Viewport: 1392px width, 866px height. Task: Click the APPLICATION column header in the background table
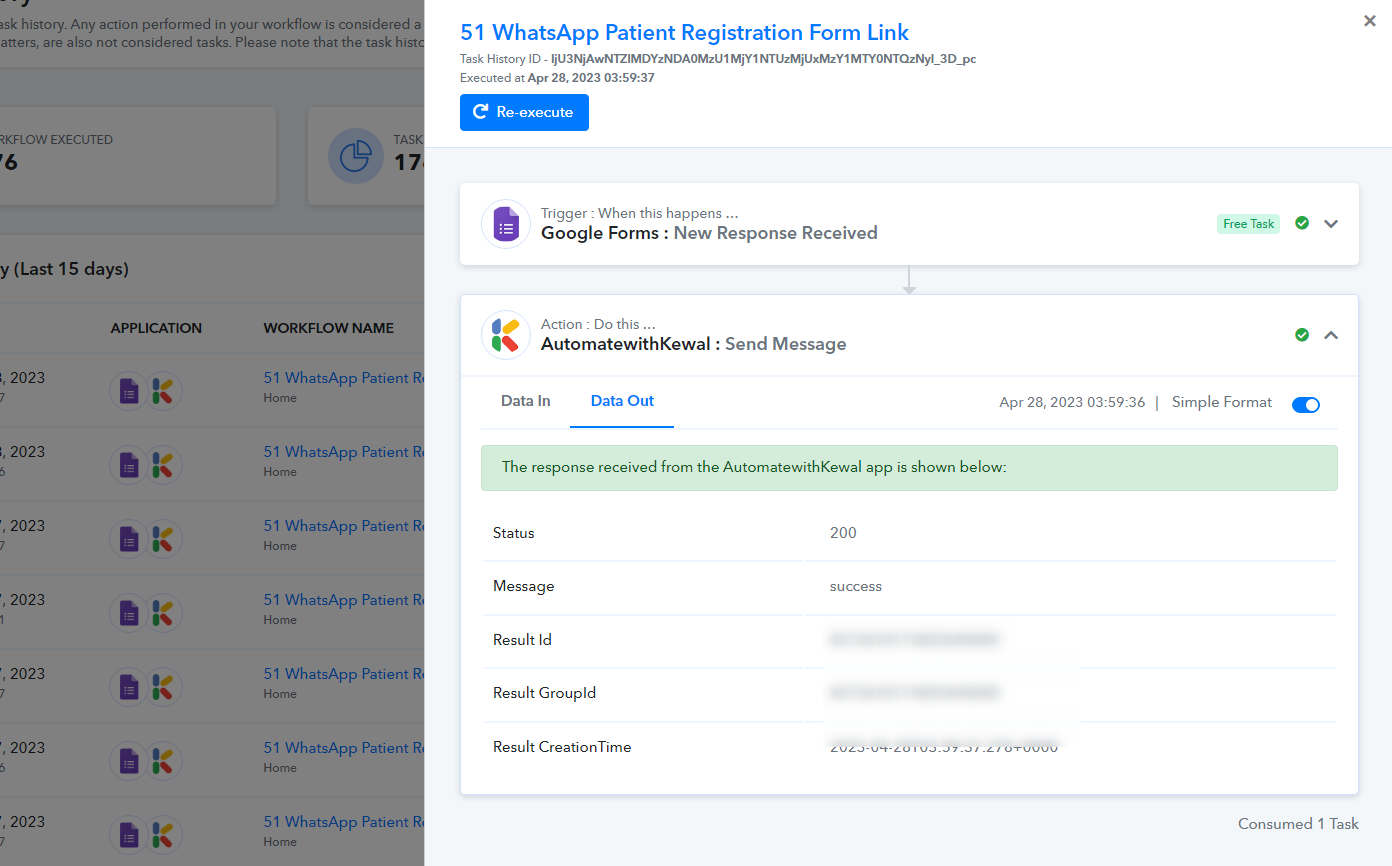coord(156,328)
